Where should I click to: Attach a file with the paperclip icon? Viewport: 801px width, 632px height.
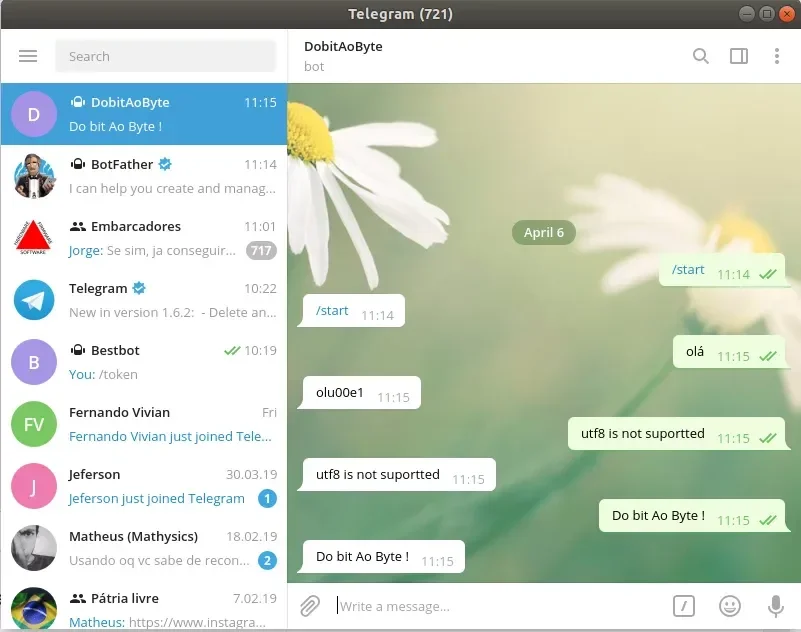(x=310, y=606)
